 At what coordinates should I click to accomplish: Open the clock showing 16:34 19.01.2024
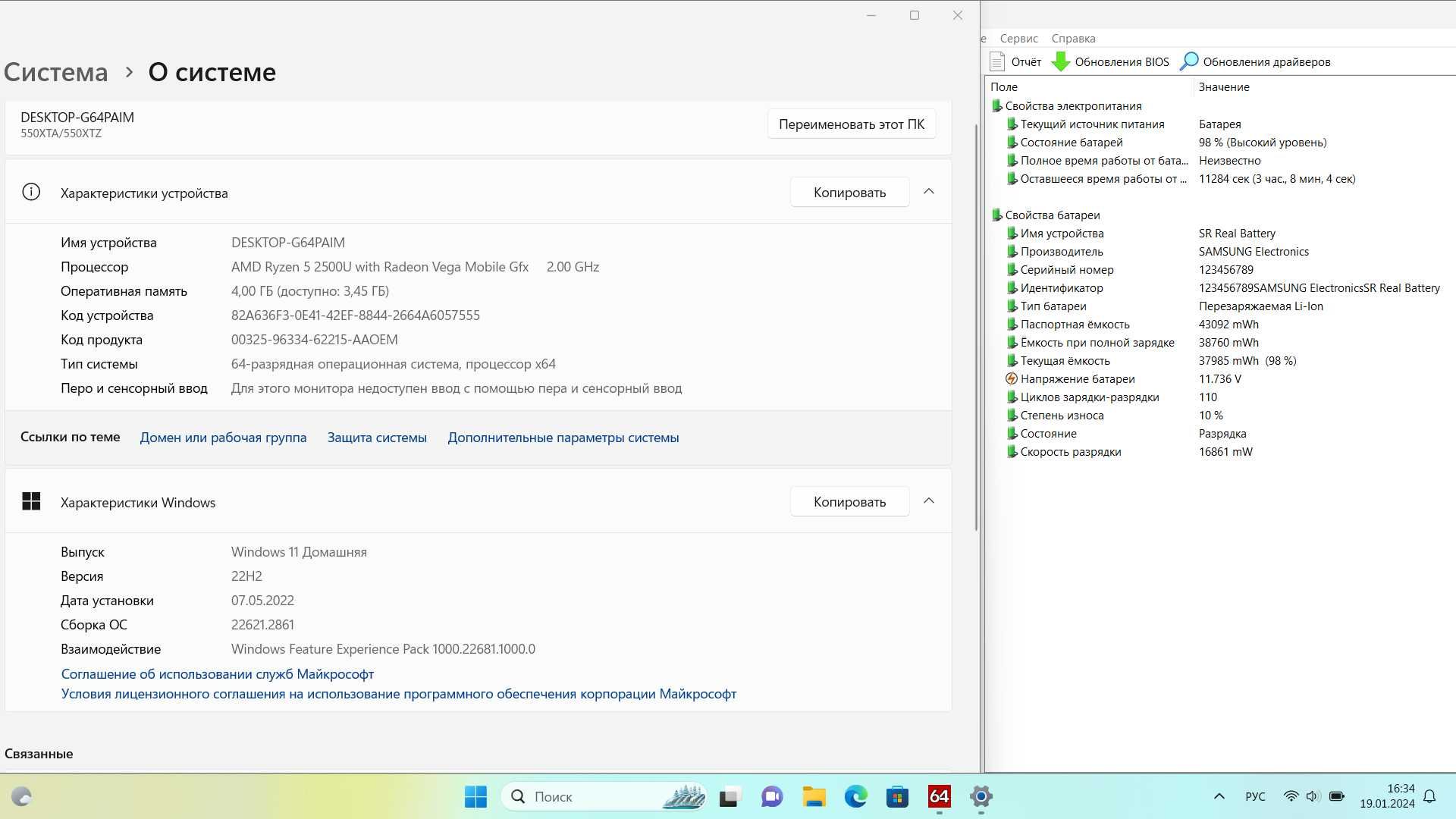coord(1387,796)
